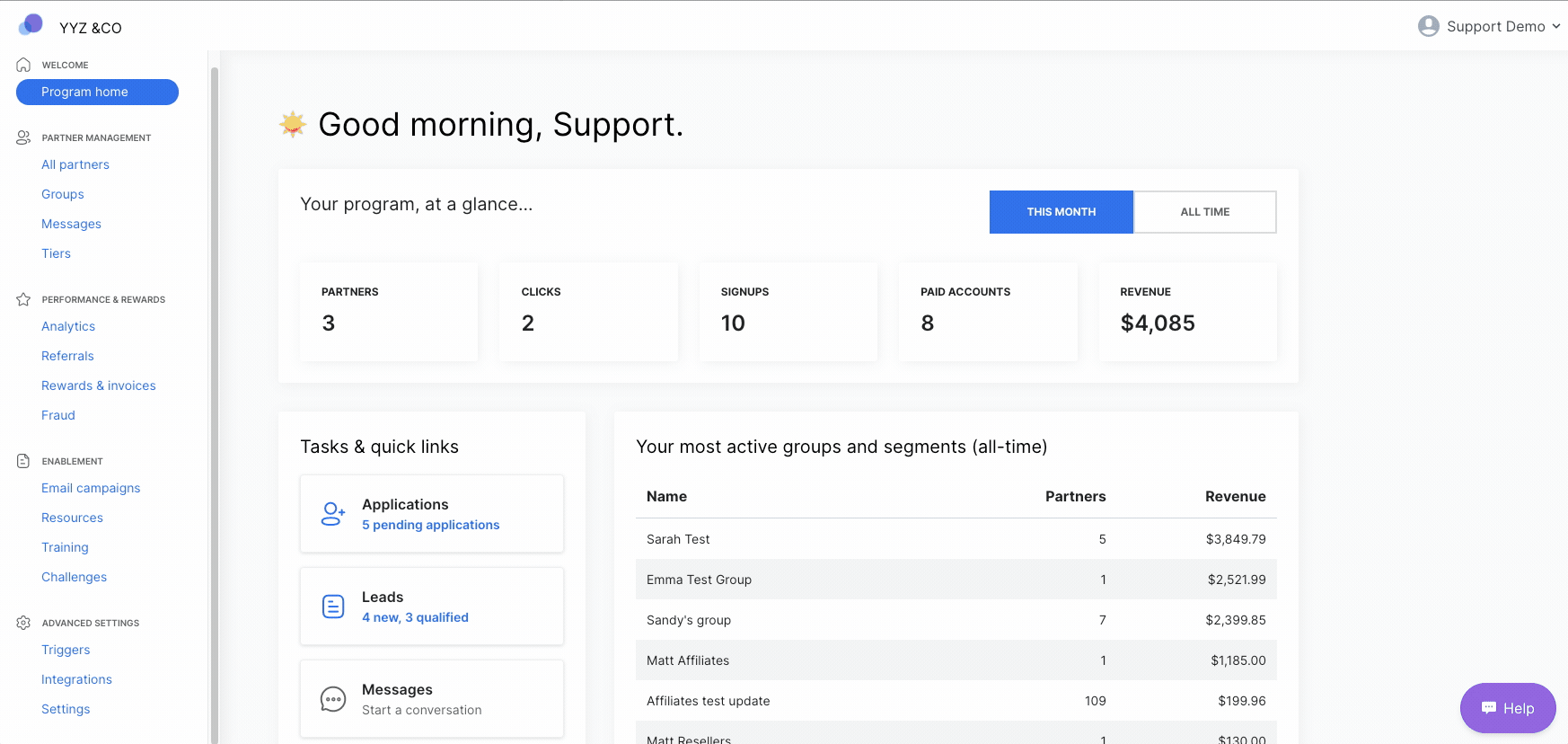Click the Partner Management people icon

[x=23, y=137]
